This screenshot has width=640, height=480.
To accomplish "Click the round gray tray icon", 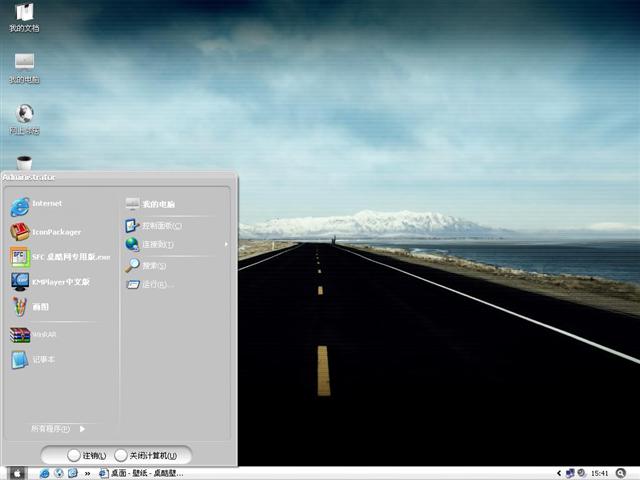I will point(581,473).
